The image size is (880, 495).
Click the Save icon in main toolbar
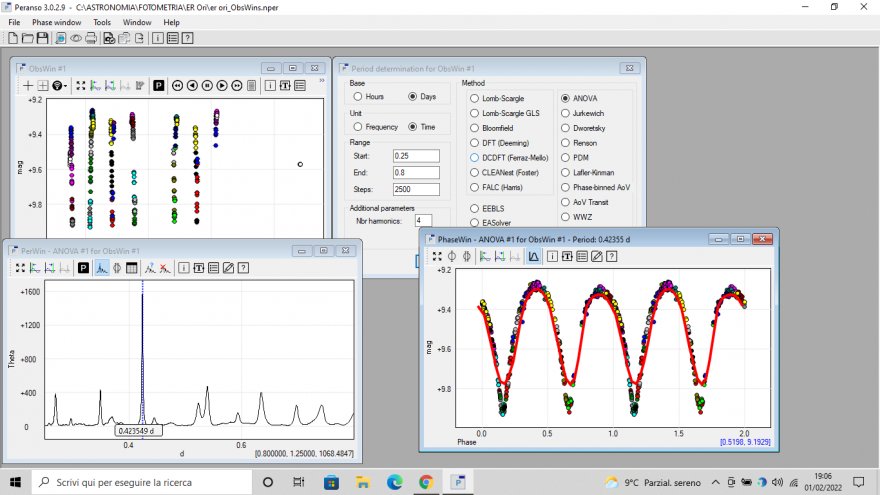tap(42, 38)
